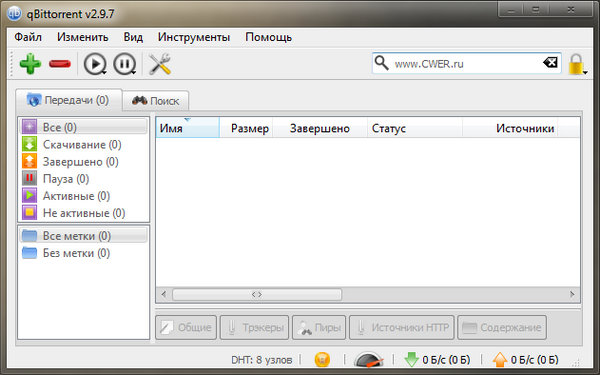600x375 pixels.
Task: Click the magnifier icon in search field
Action: pyautogui.click(x=381, y=63)
